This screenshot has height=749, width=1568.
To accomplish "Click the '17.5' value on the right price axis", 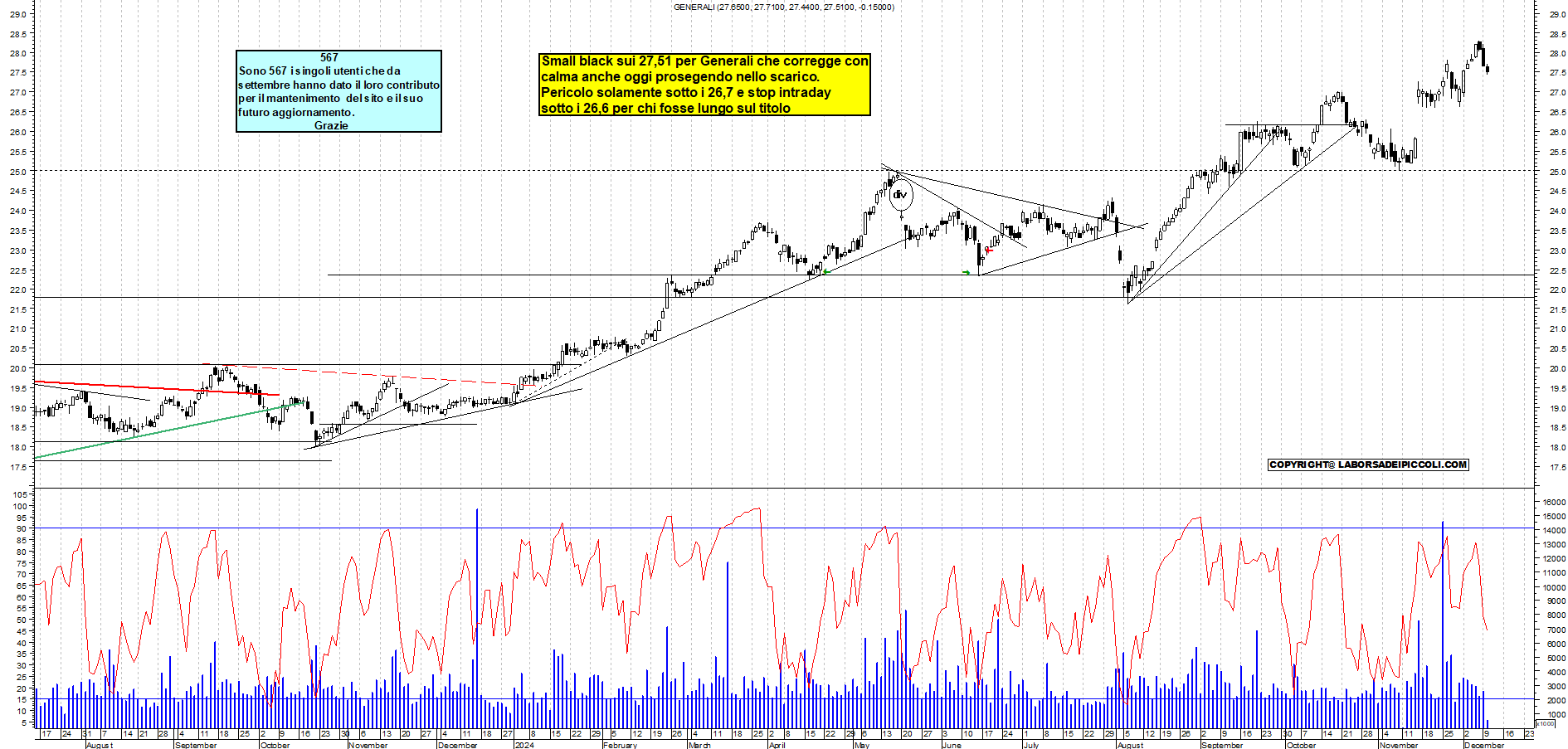I will click(1556, 467).
